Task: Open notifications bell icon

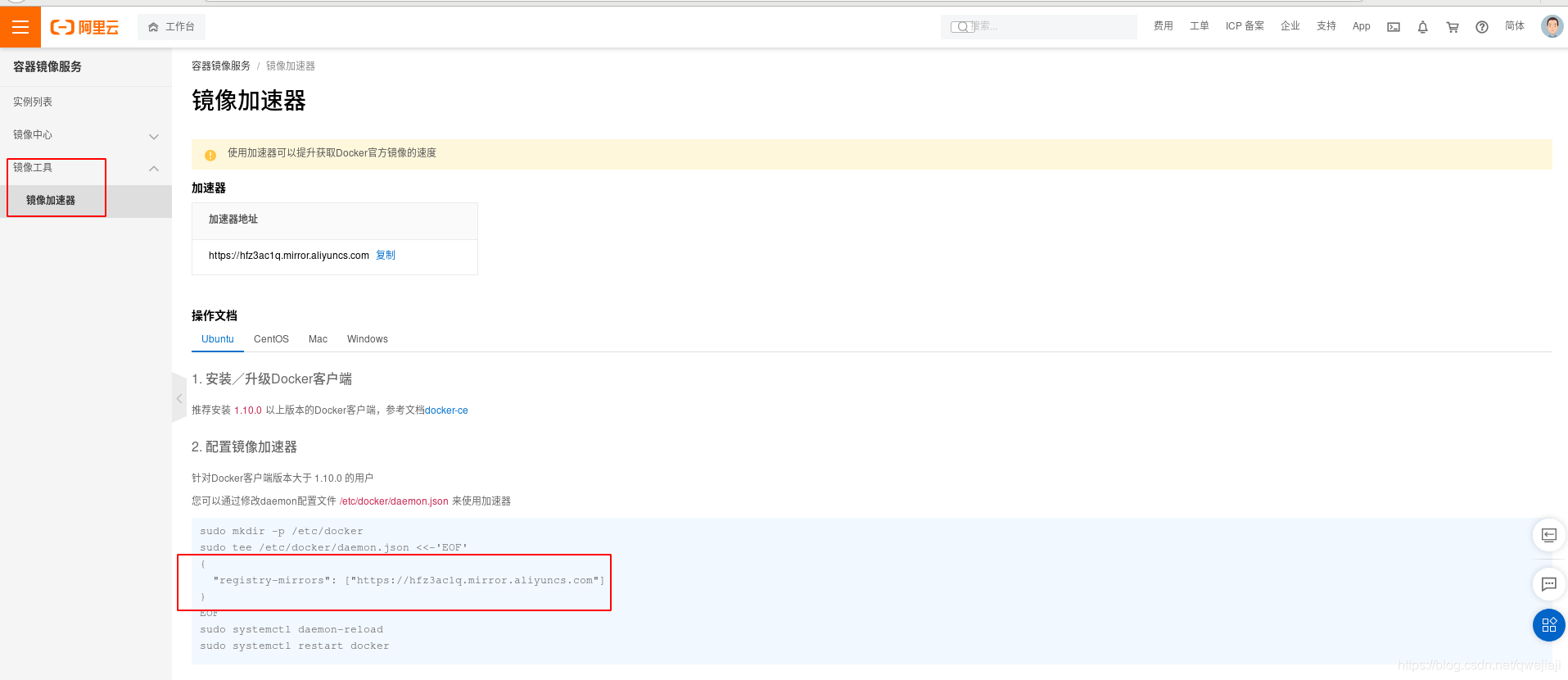Action: click(1423, 27)
